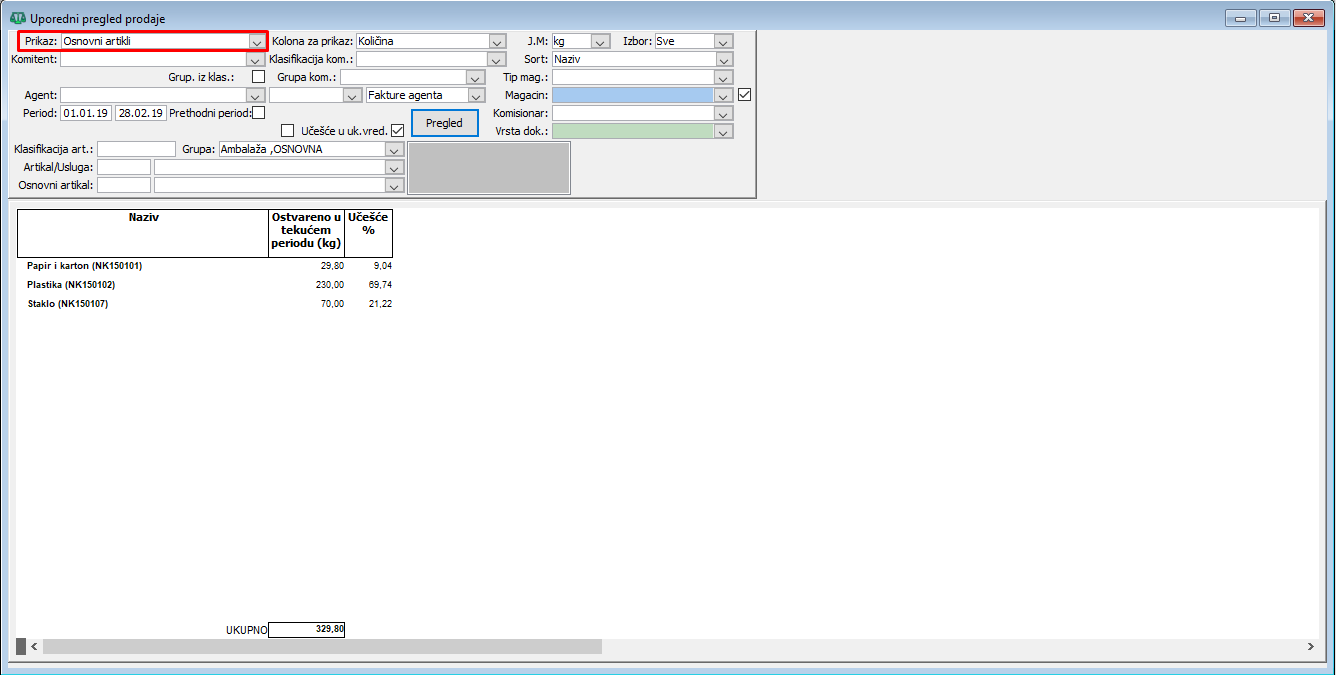1336x675 pixels.
Task: Toggle the Grup. iz klas. checkbox
Action: (259, 77)
